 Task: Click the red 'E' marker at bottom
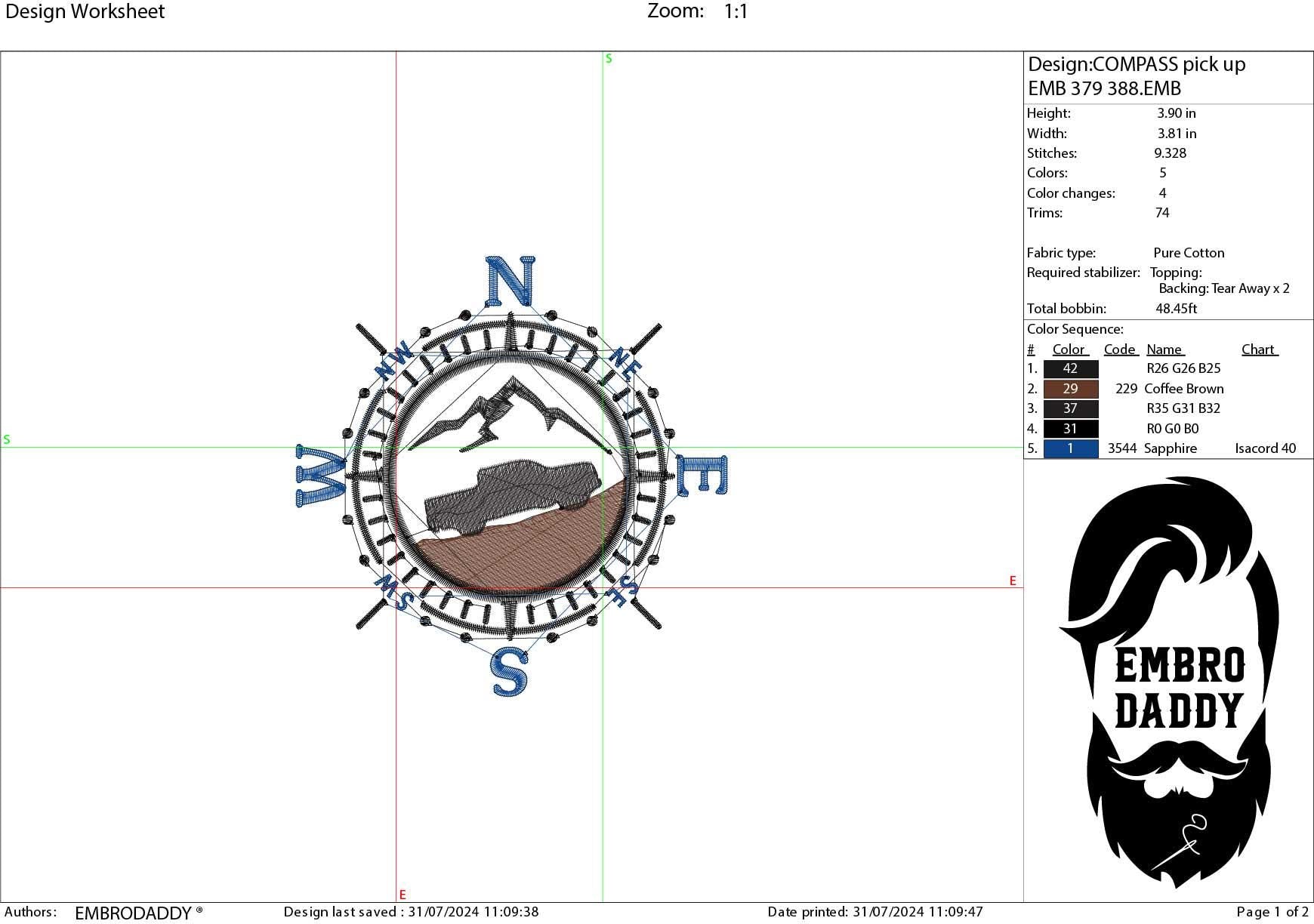click(x=403, y=895)
